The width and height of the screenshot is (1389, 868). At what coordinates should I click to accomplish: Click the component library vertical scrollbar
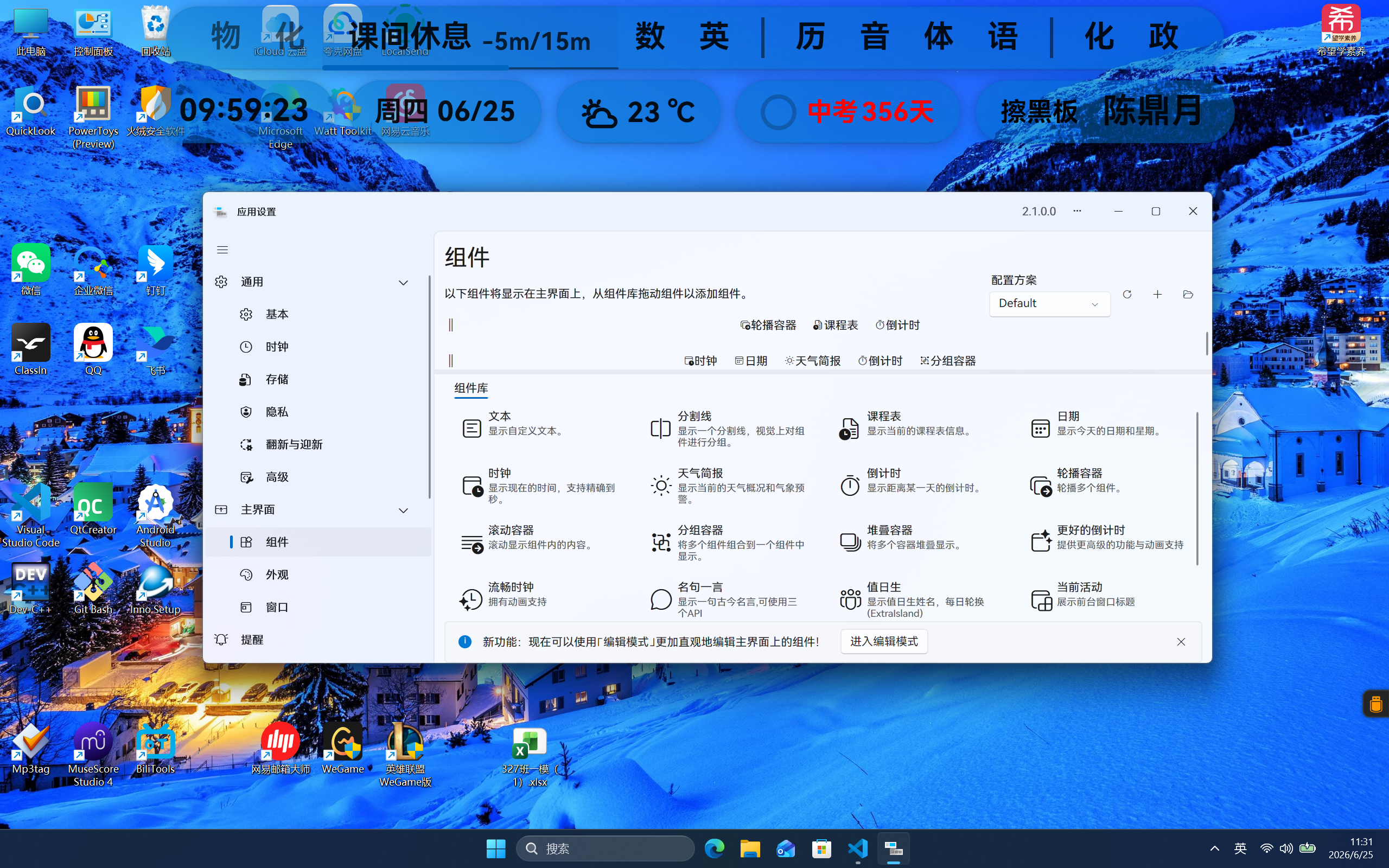[1197, 488]
